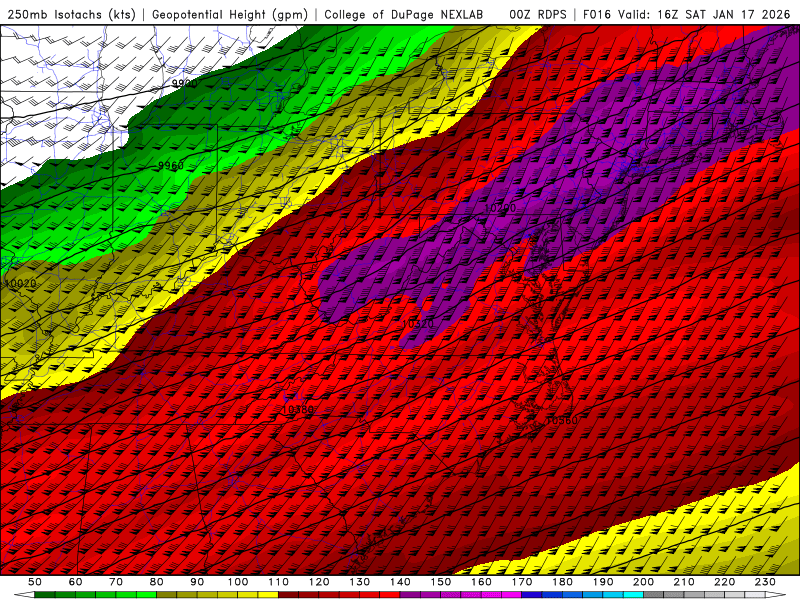Click the "250mb Isotachs (kts)" title text
Viewport: 800px width, 600px height.
(x=71, y=15)
